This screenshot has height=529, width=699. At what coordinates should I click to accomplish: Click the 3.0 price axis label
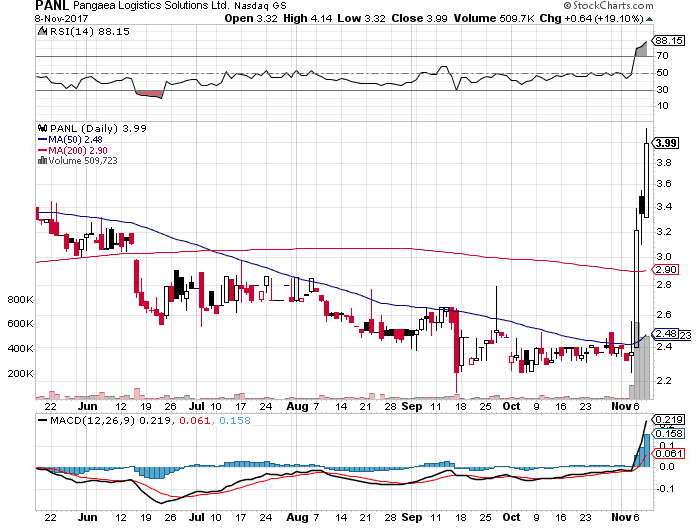coord(663,257)
